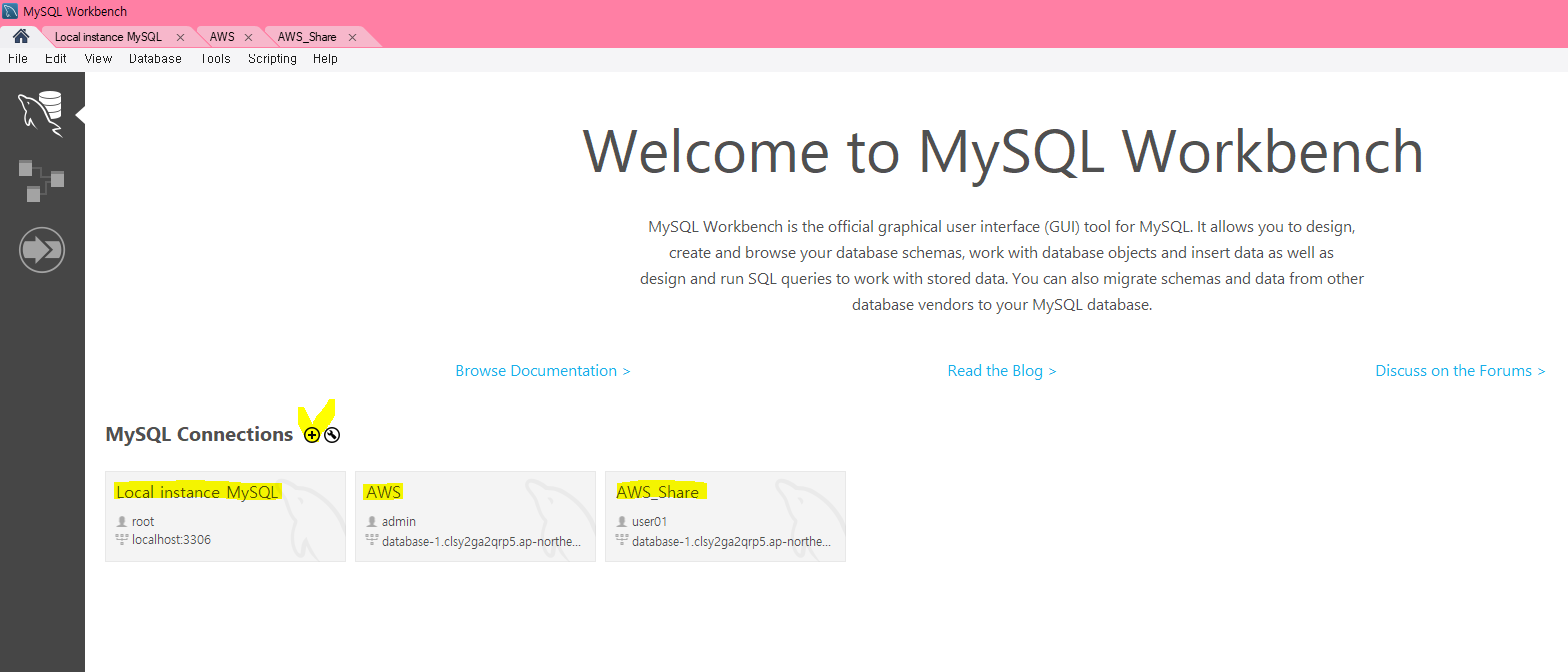
Task: Open the Home screen tab icon
Action: pos(20,36)
